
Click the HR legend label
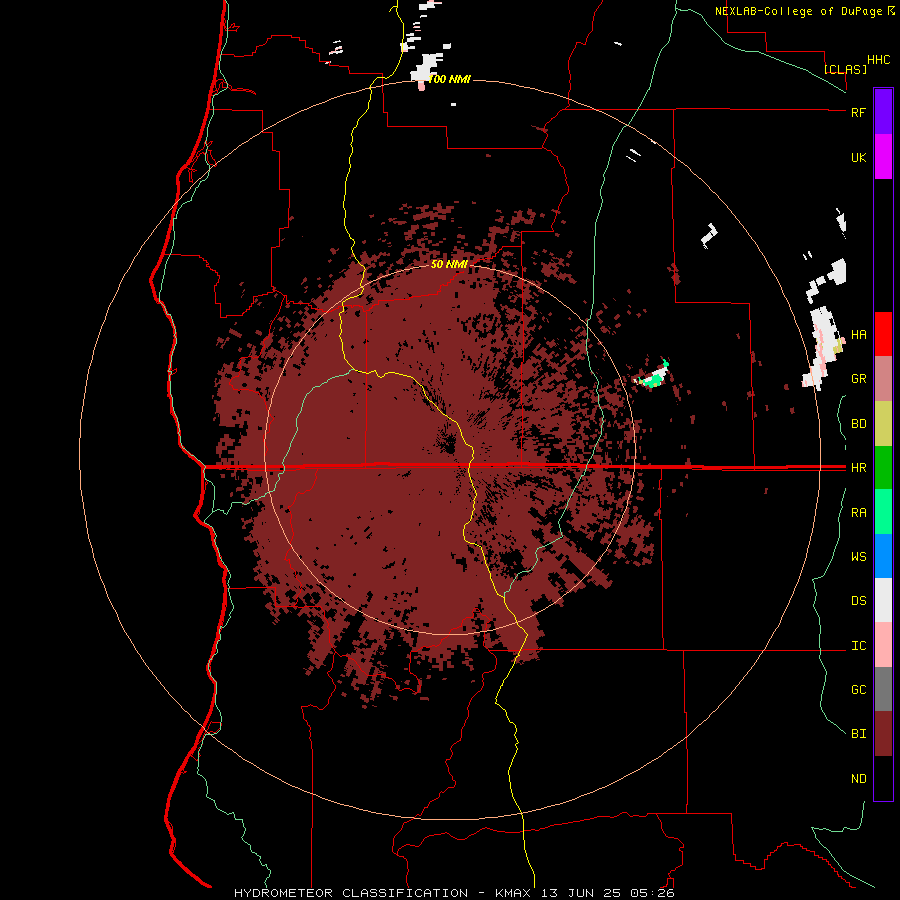pos(858,468)
